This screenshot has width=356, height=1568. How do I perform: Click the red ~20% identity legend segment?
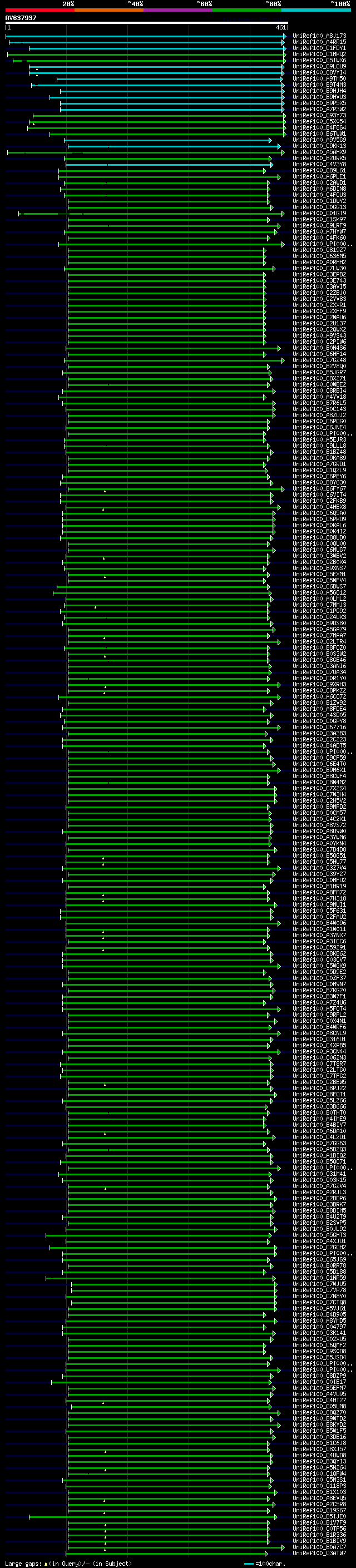click(39, 10)
